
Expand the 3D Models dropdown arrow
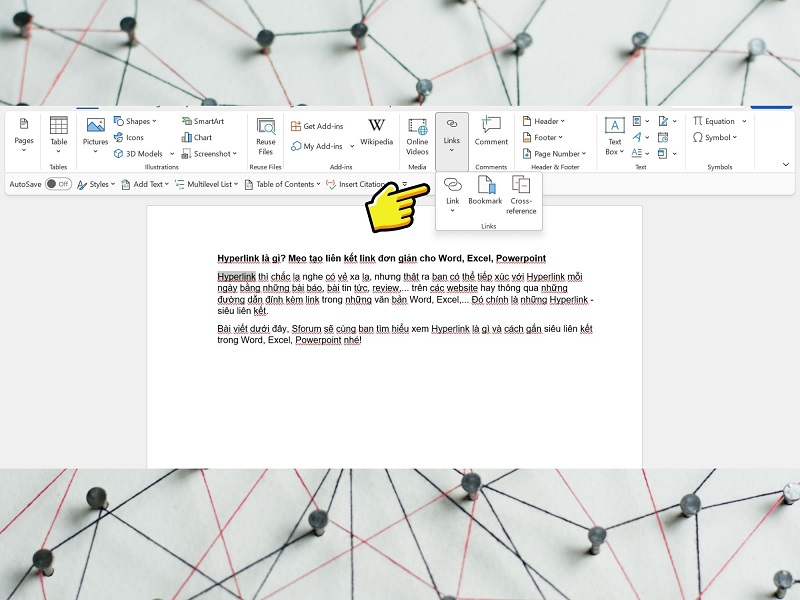coord(172,154)
